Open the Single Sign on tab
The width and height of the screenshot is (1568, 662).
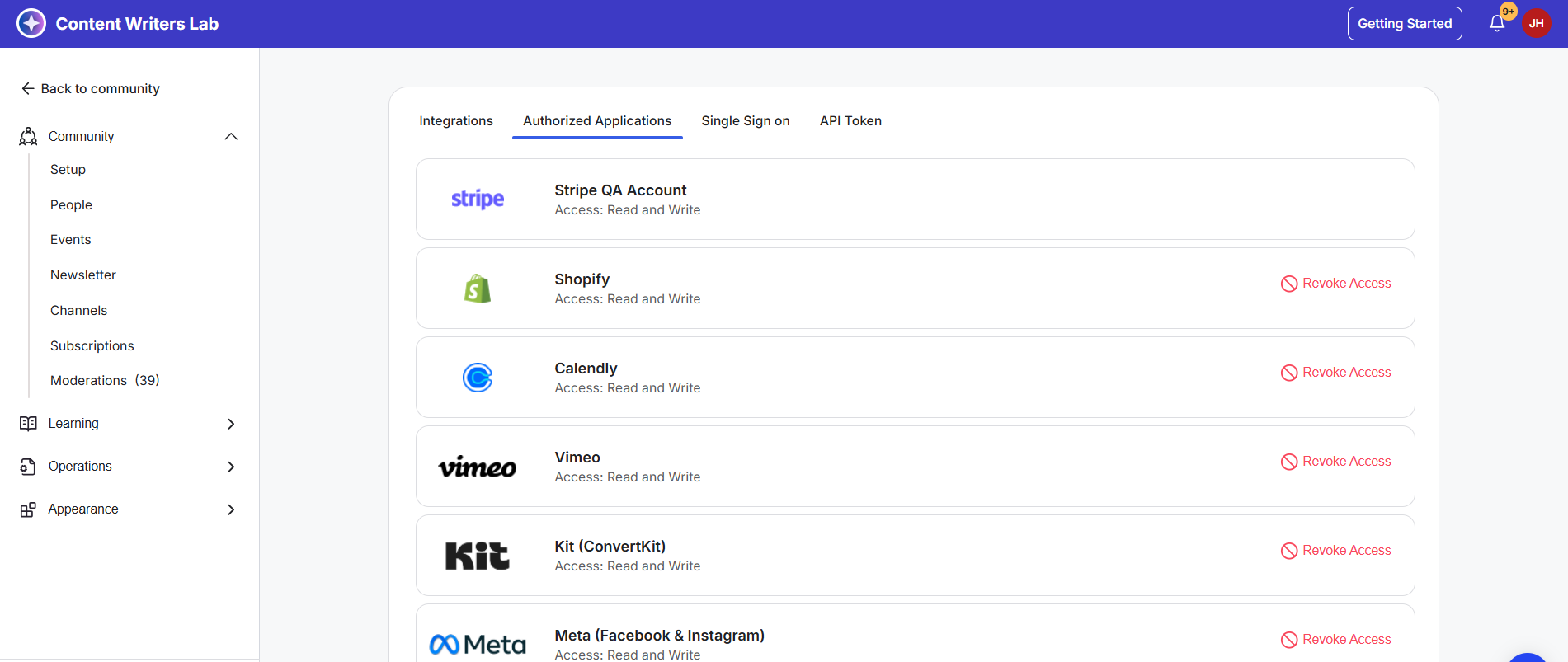(746, 121)
